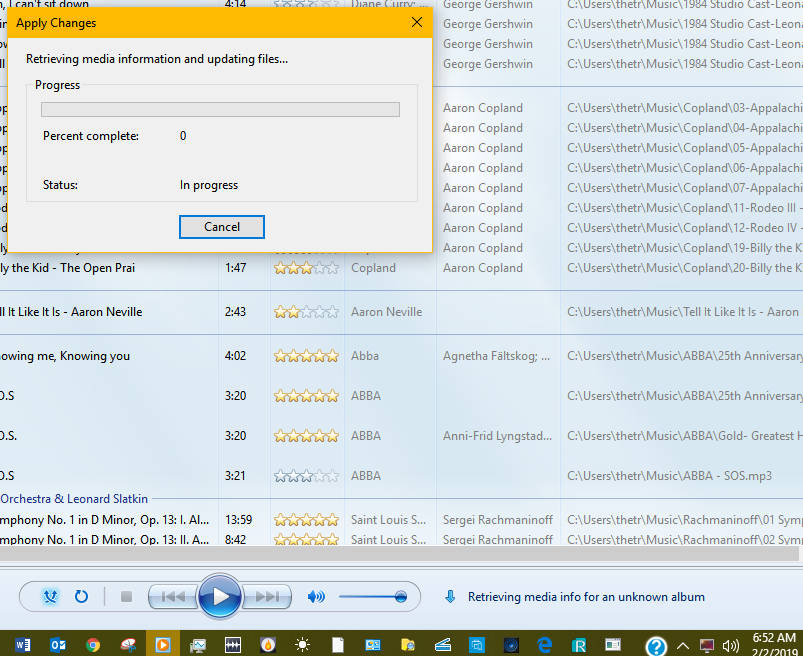Toggle repeat mode in the player
This screenshot has width=803, height=656.
pyautogui.click(x=81, y=597)
